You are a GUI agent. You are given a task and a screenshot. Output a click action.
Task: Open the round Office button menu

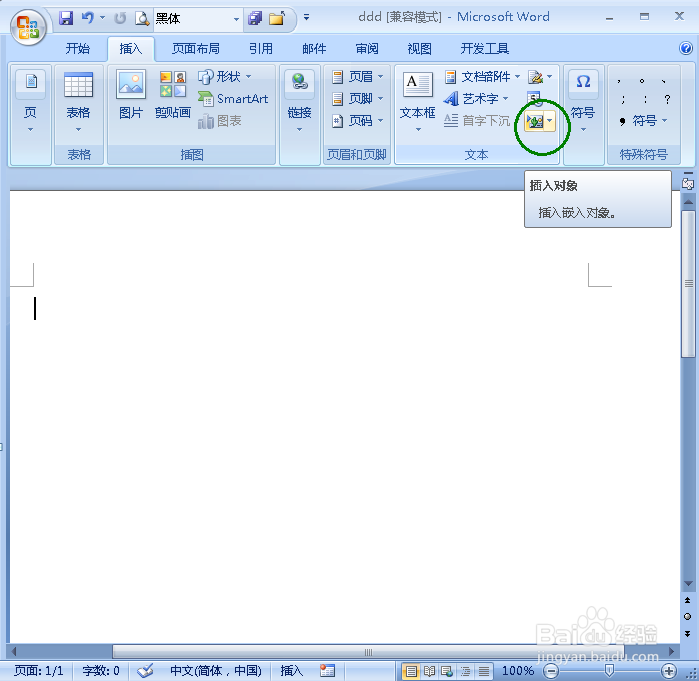point(28,27)
